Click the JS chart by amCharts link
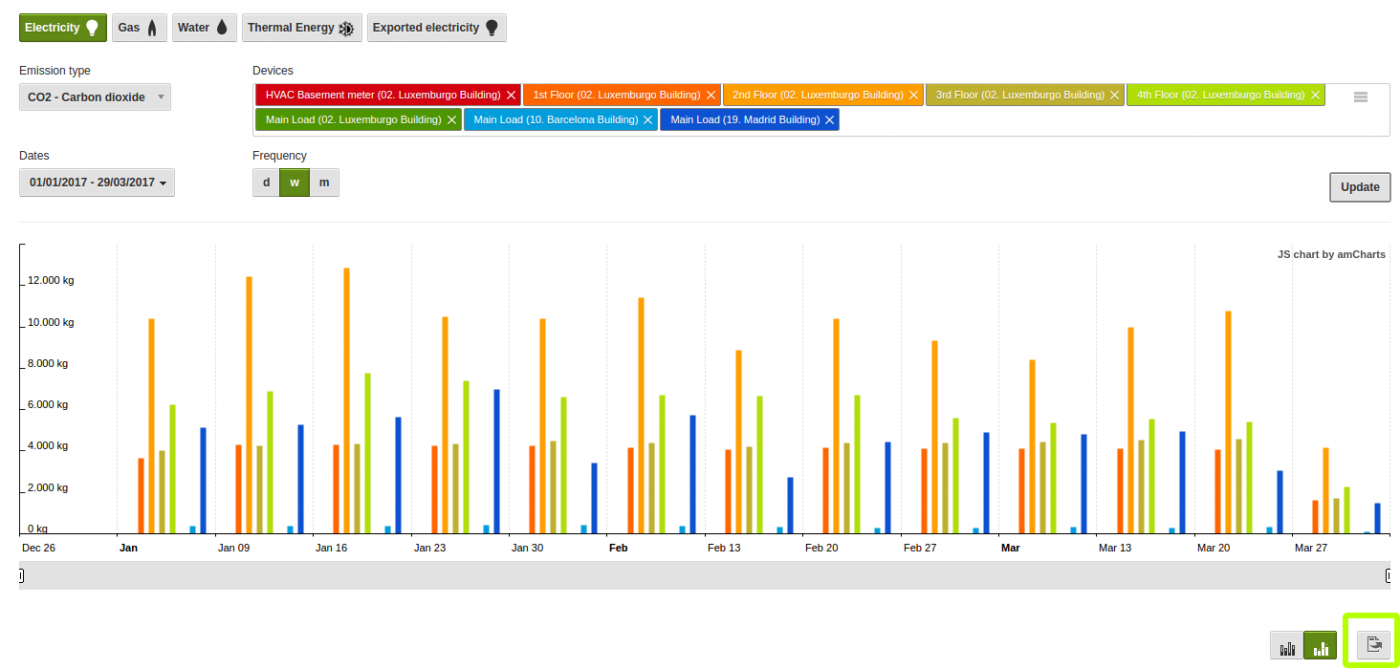The height and width of the screenshot is (669, 1400). [x=1331, y=254]
